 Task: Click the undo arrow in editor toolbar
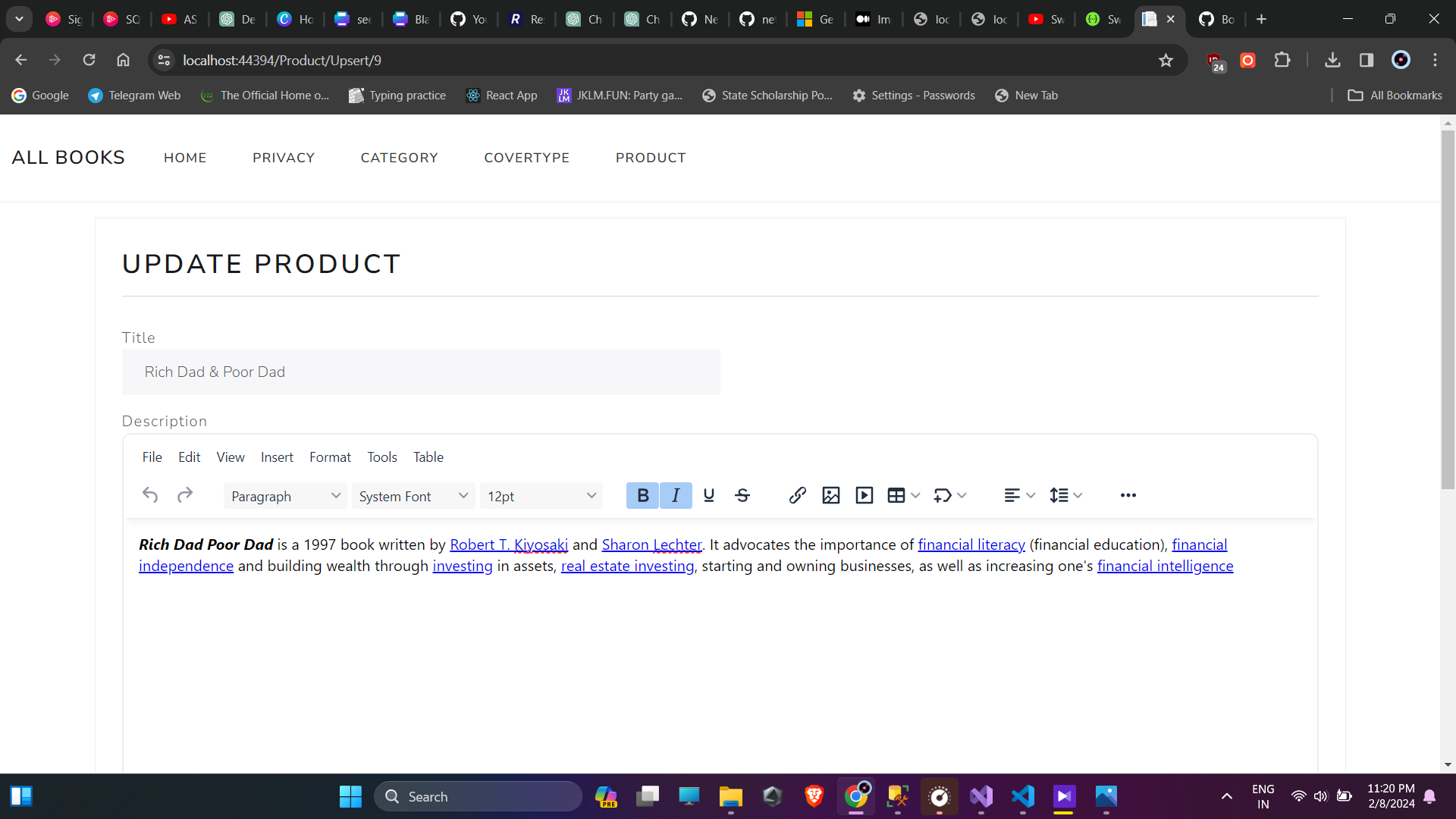(x=150, y=495)
